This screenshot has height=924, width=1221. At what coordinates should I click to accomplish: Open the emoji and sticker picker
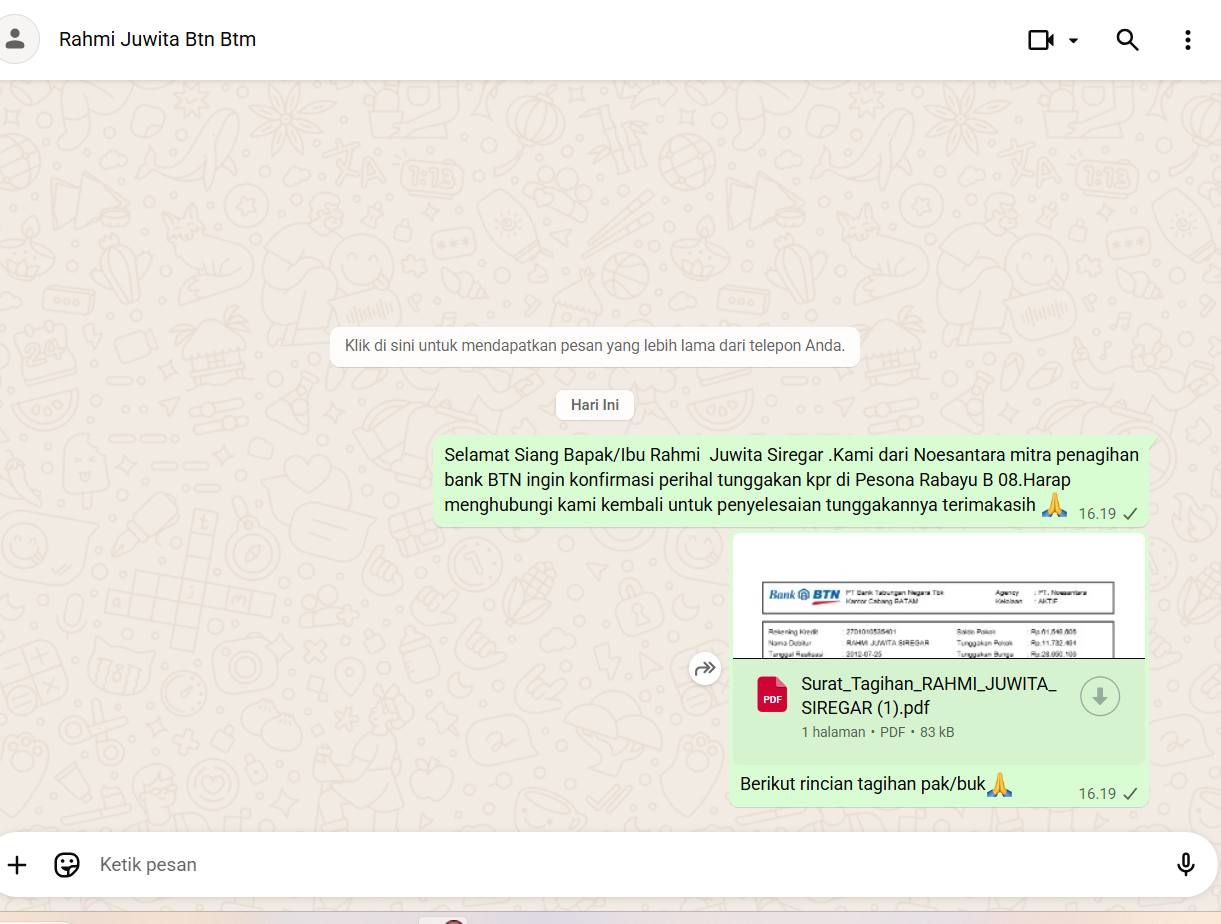click(x=67, y=865)
